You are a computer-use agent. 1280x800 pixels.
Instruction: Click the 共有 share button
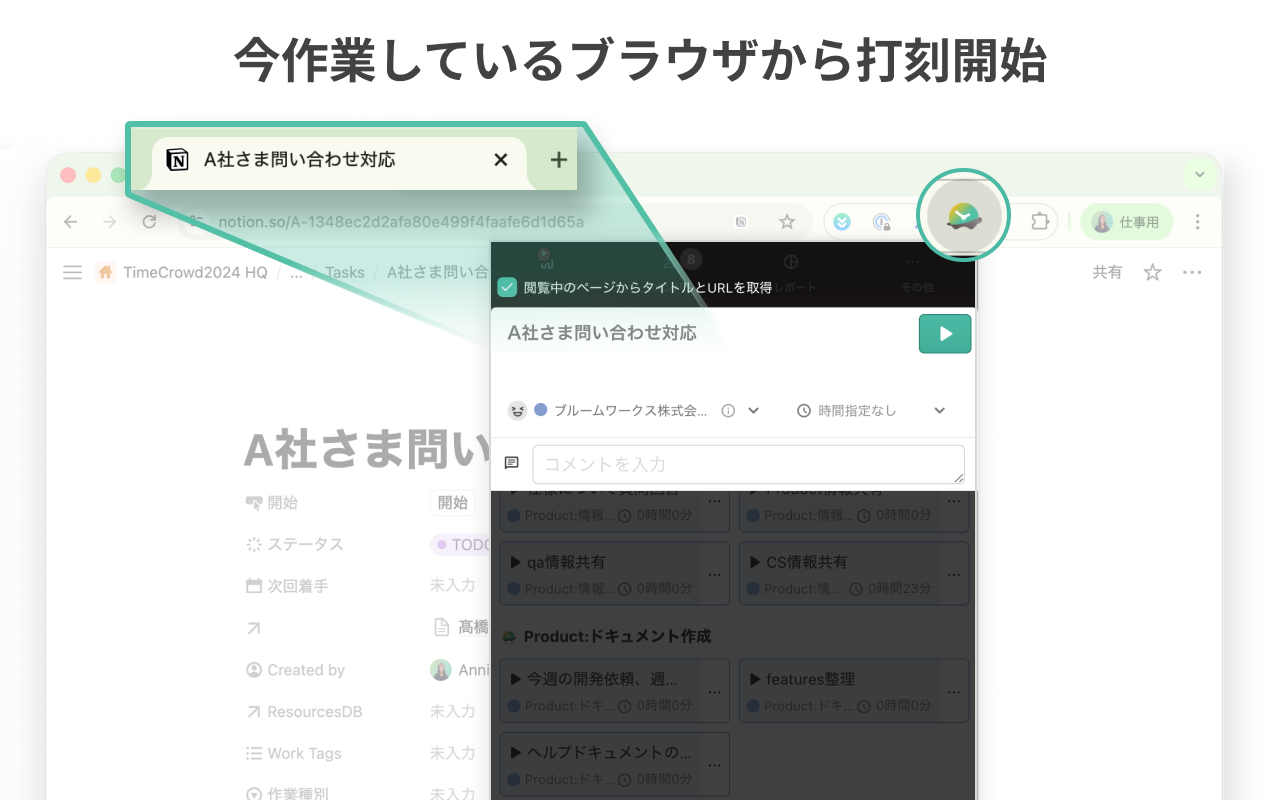coord(1108,271)
